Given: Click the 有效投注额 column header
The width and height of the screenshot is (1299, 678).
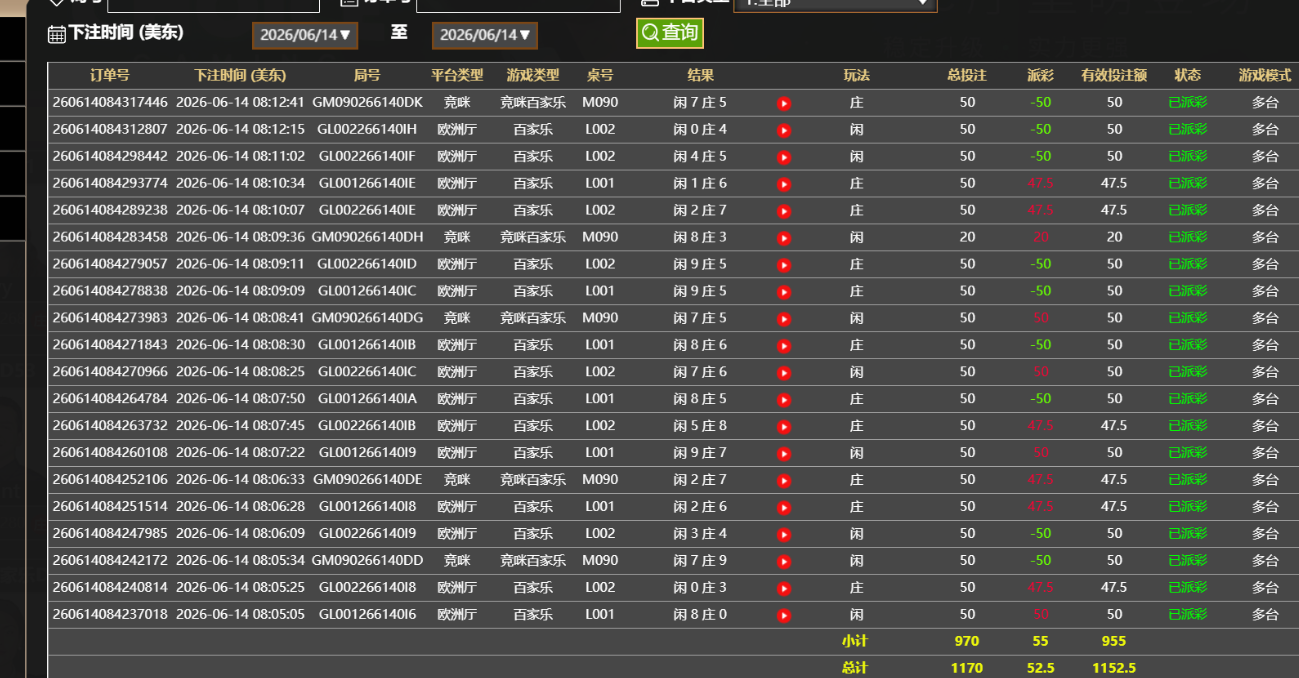Looking at the screenshot, I should 1114,76.
